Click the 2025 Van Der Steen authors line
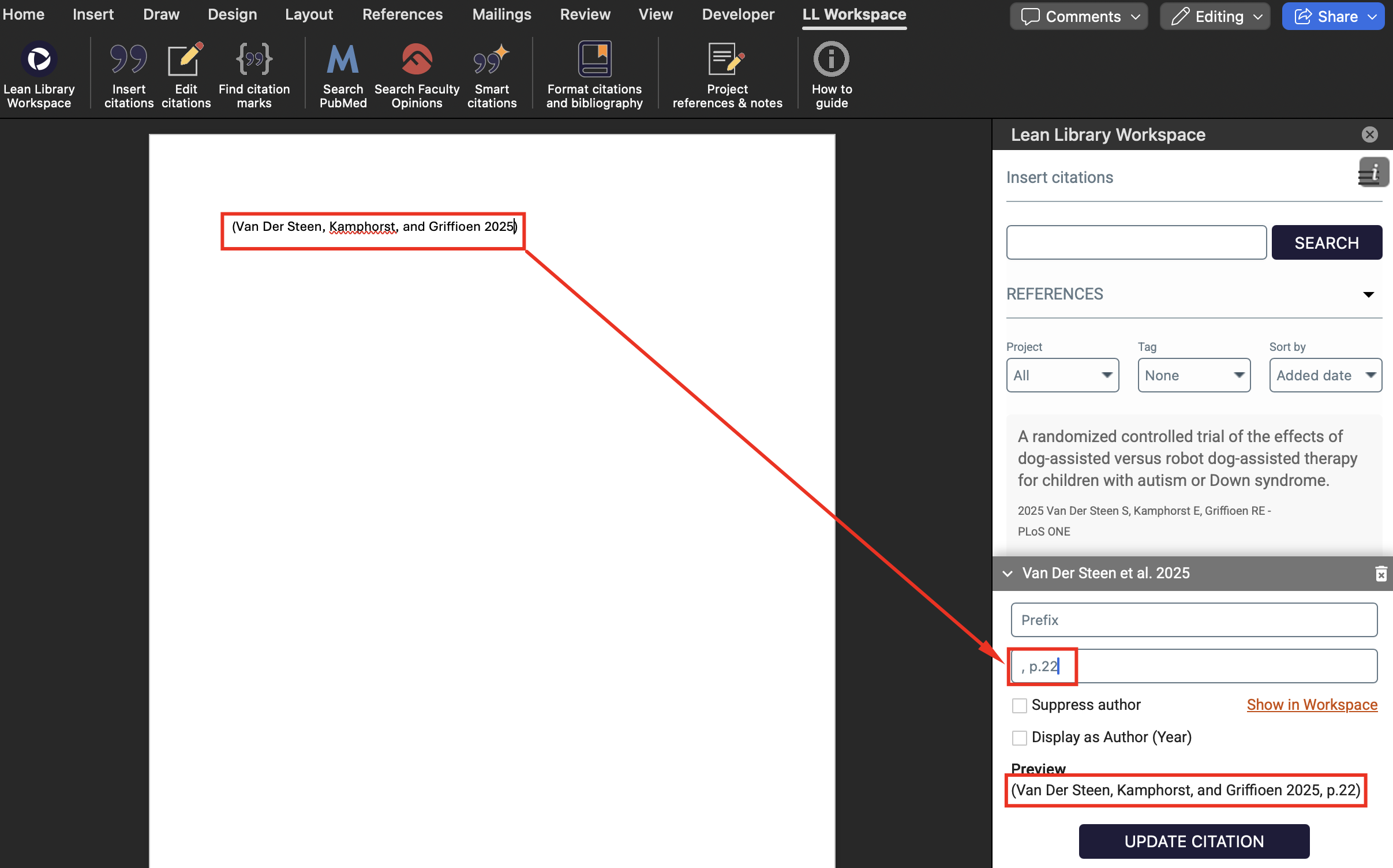Image resolution: width=1393 pixels, height=868 pixels. (x=1144, y=511)
